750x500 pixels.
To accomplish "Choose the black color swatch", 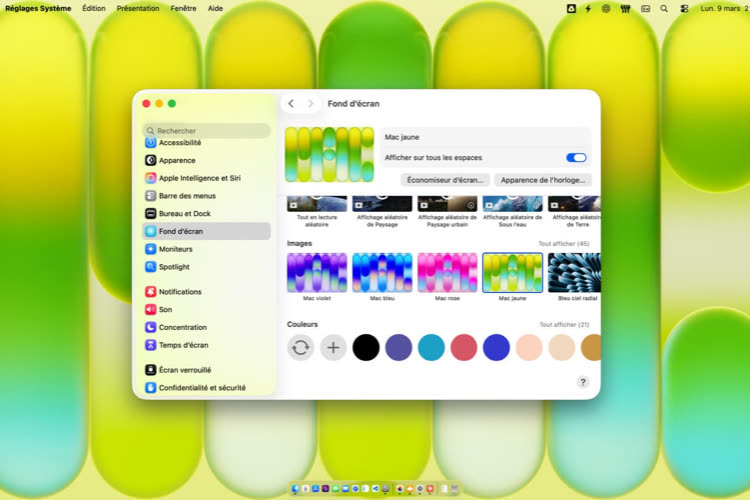I will (x=366, y=347).
